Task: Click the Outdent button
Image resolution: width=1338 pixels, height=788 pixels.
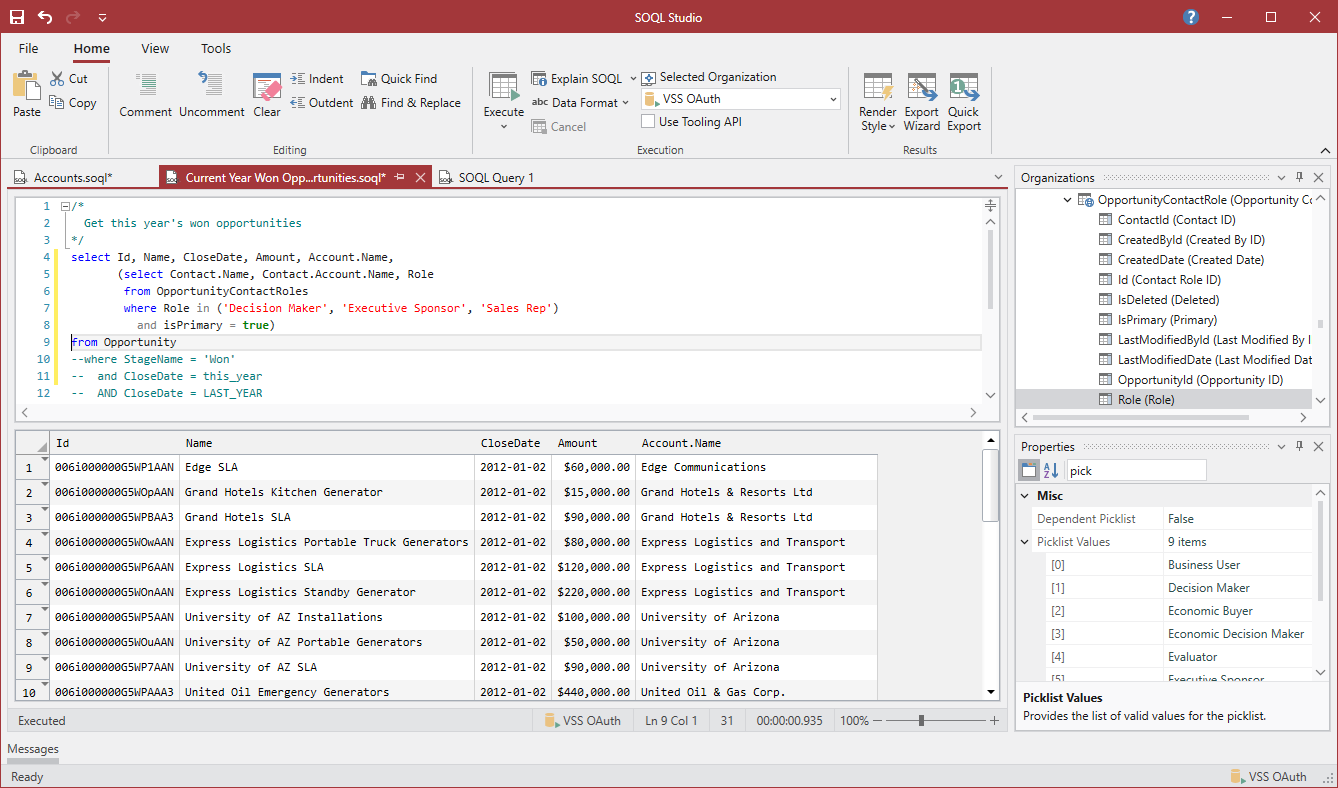Action: (x=322, y=103)
